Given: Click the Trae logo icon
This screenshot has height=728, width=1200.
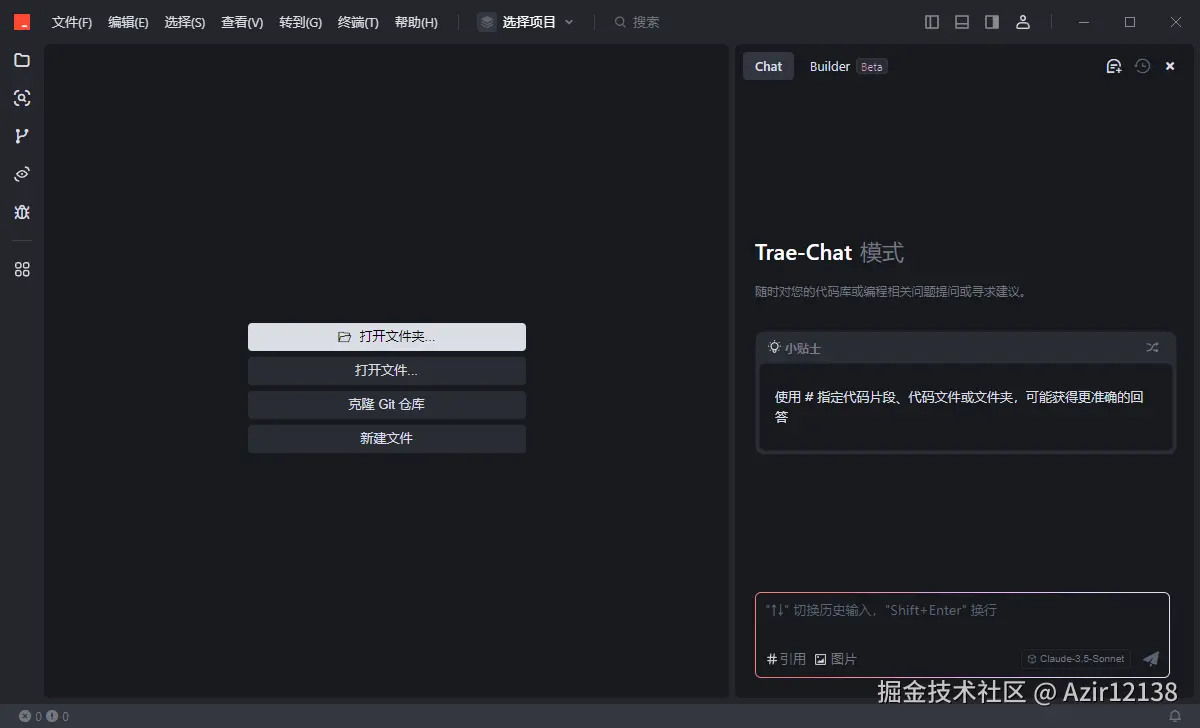Looking at the screenshot, I should pyautogui.click(x=22, y=22).
